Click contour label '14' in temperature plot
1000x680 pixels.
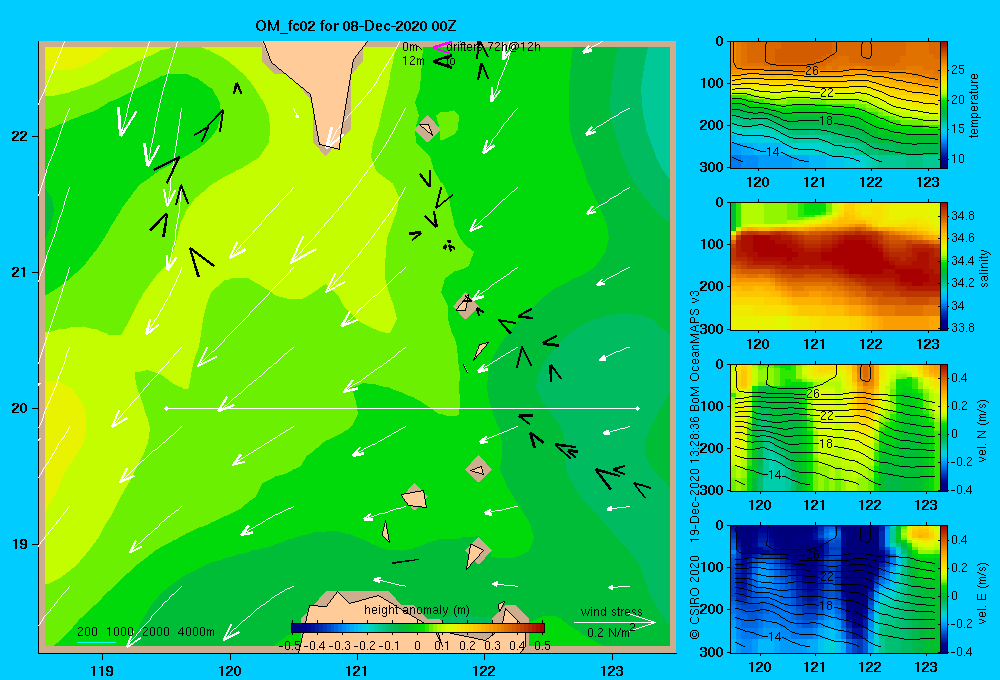(773, 152)
